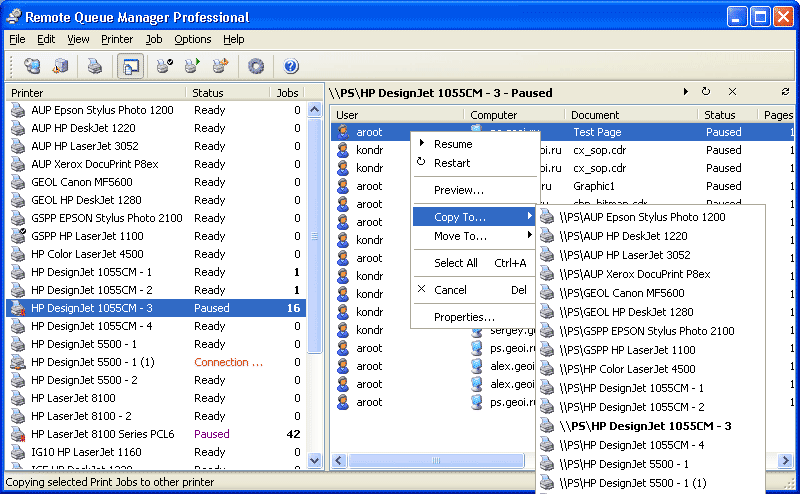Image resolution: width=800 pixels, height=494 pixels.
Task: Copy job to \\PS\GEOL Canon MF5600
Action: tap(621, 293)
